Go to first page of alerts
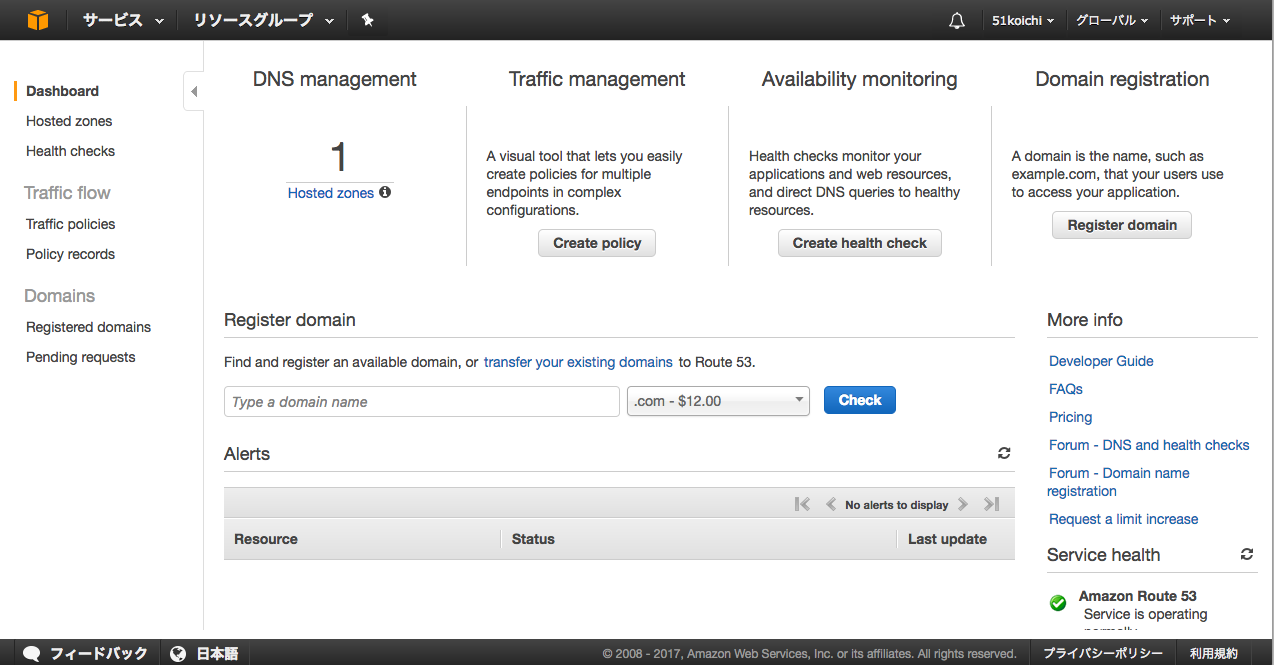1274x665 pixels. 802,504
